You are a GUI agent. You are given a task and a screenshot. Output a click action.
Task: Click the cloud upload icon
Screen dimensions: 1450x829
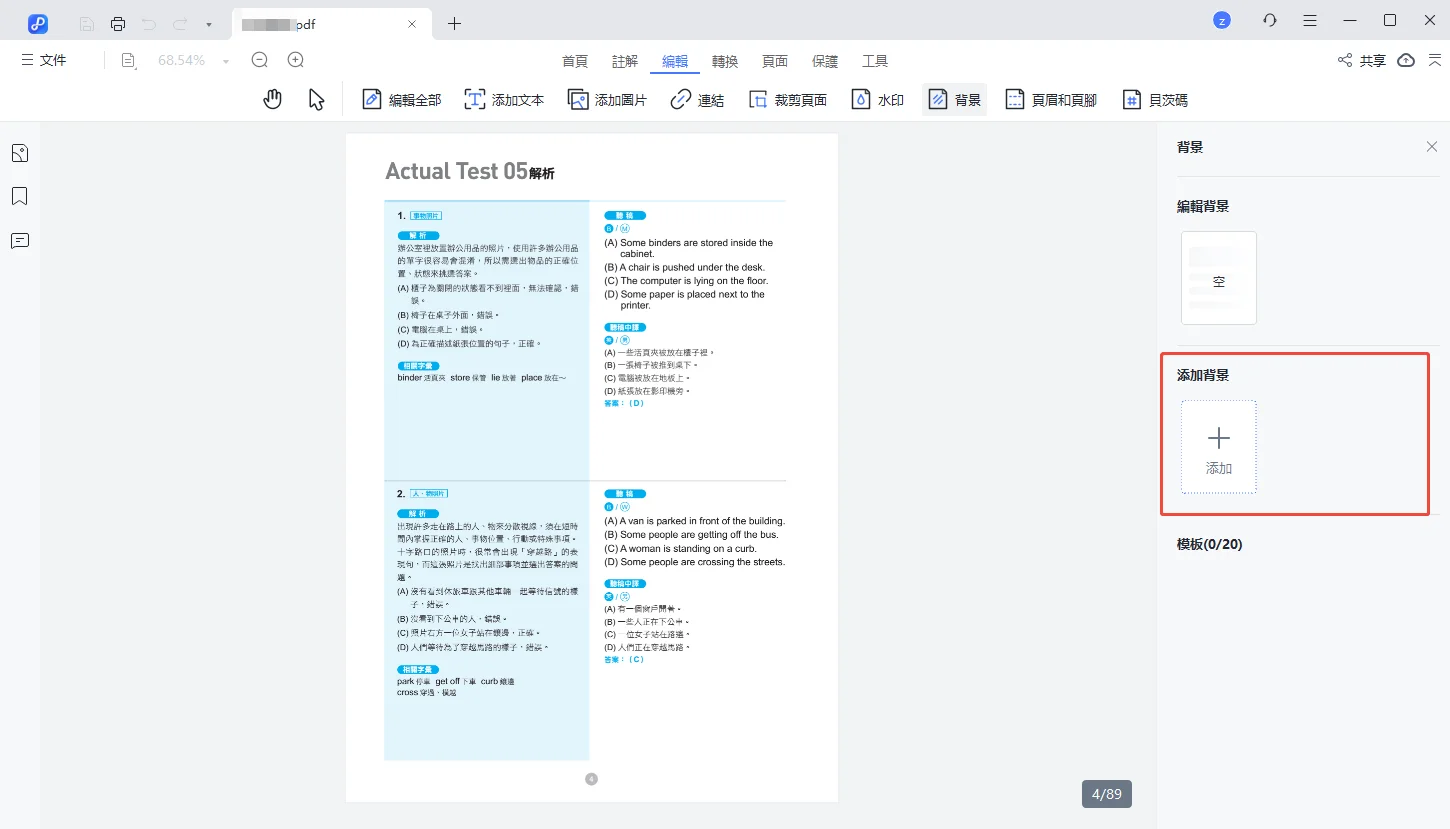pos(1406,60)
